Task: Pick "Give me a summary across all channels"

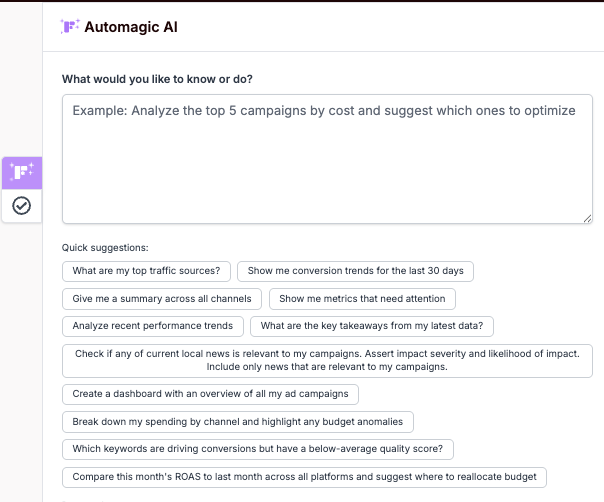Action: coord(162,299)
